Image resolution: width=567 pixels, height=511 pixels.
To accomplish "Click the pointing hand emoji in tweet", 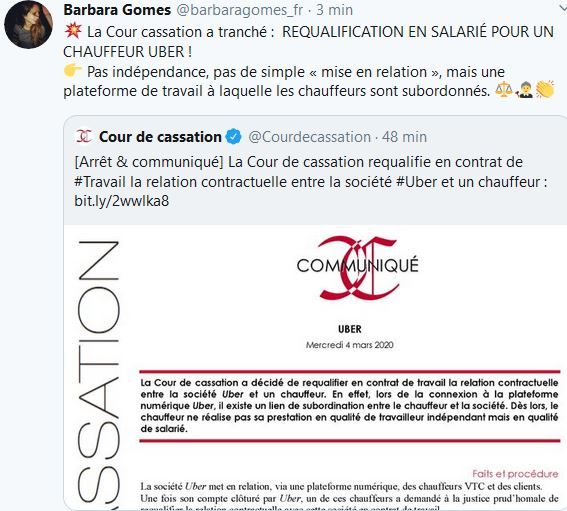I will tap(73, 71).
